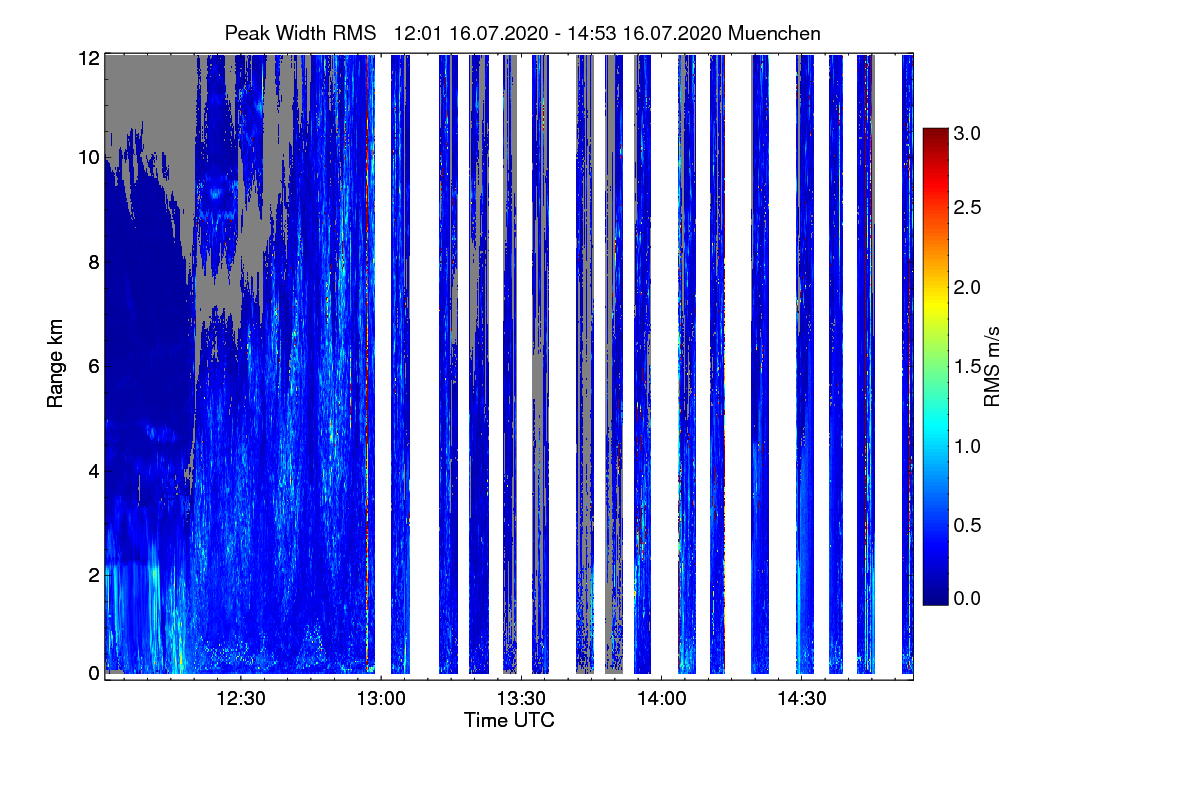Click the colorbar value 2.5
This screenshot has width=1200, height=800.
[966, 207]
